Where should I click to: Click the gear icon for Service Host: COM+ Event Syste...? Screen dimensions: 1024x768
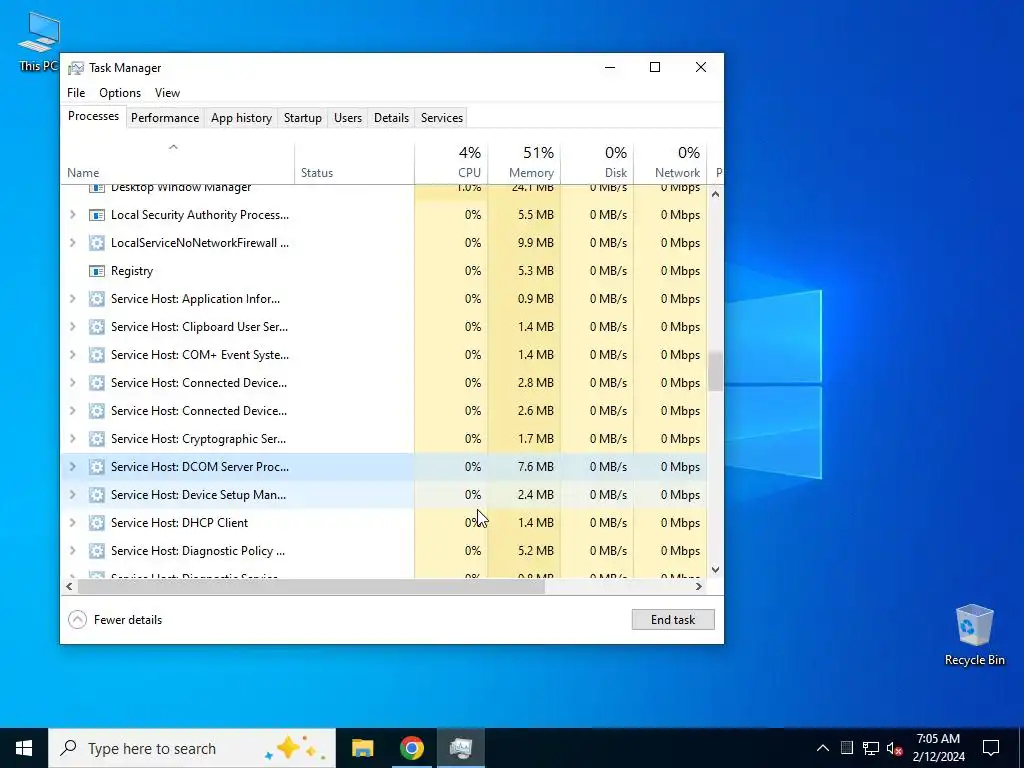click(97, 355)
